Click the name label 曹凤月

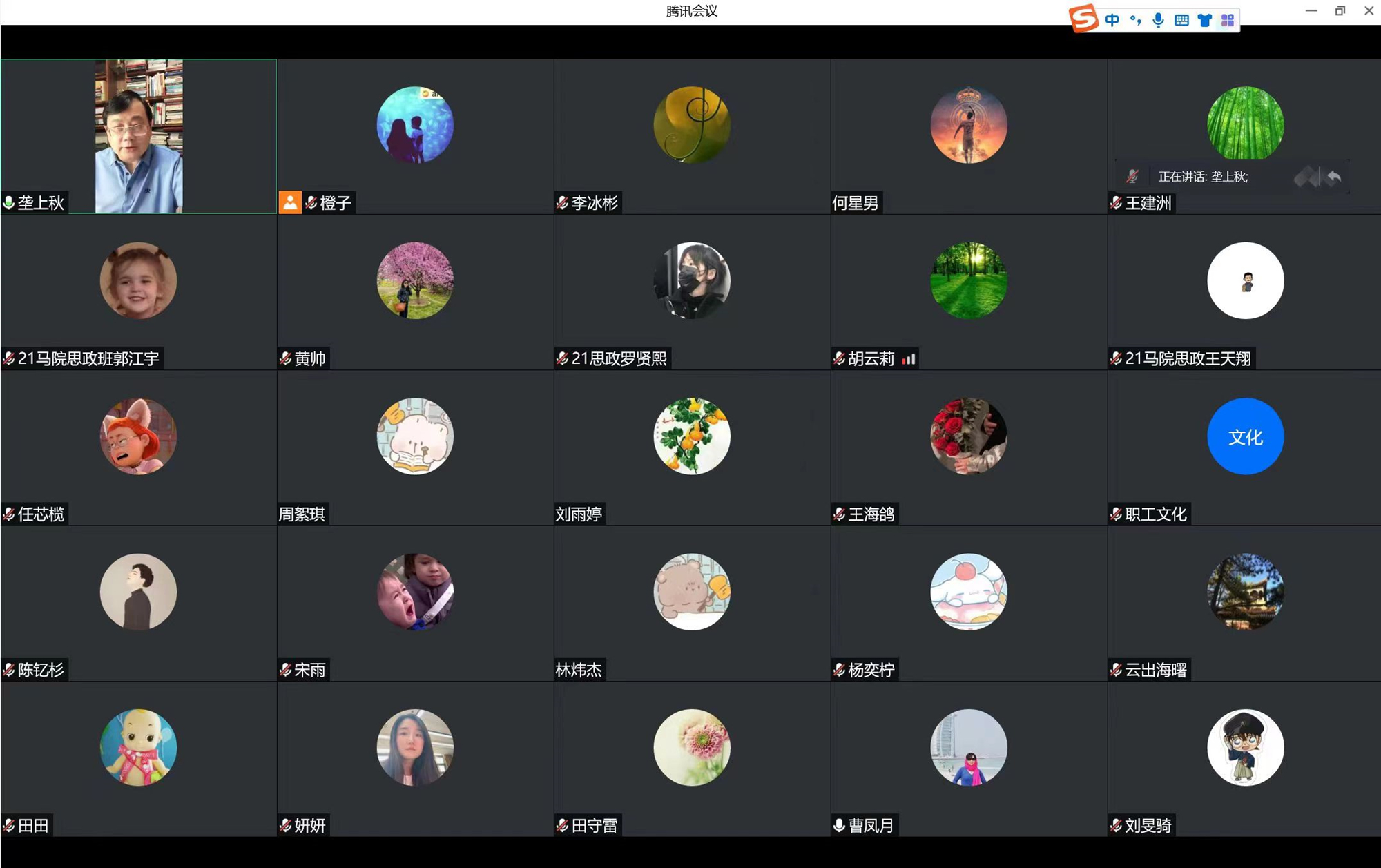point(871,825)
